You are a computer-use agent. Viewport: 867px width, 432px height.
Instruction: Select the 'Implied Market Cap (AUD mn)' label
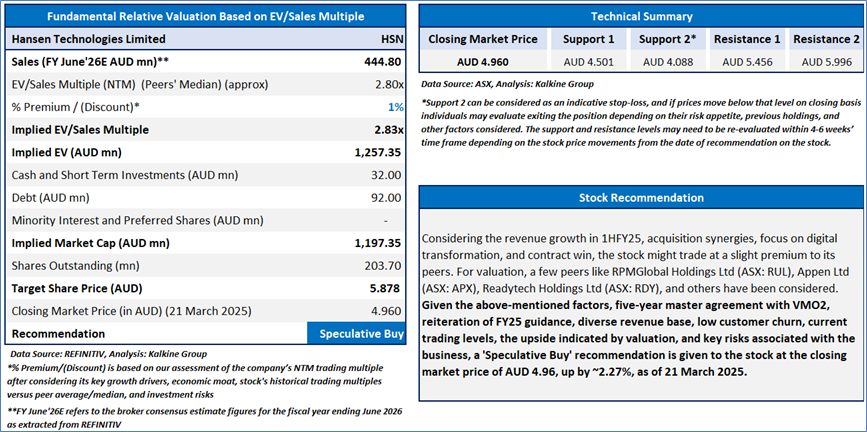tap(90, 243)
